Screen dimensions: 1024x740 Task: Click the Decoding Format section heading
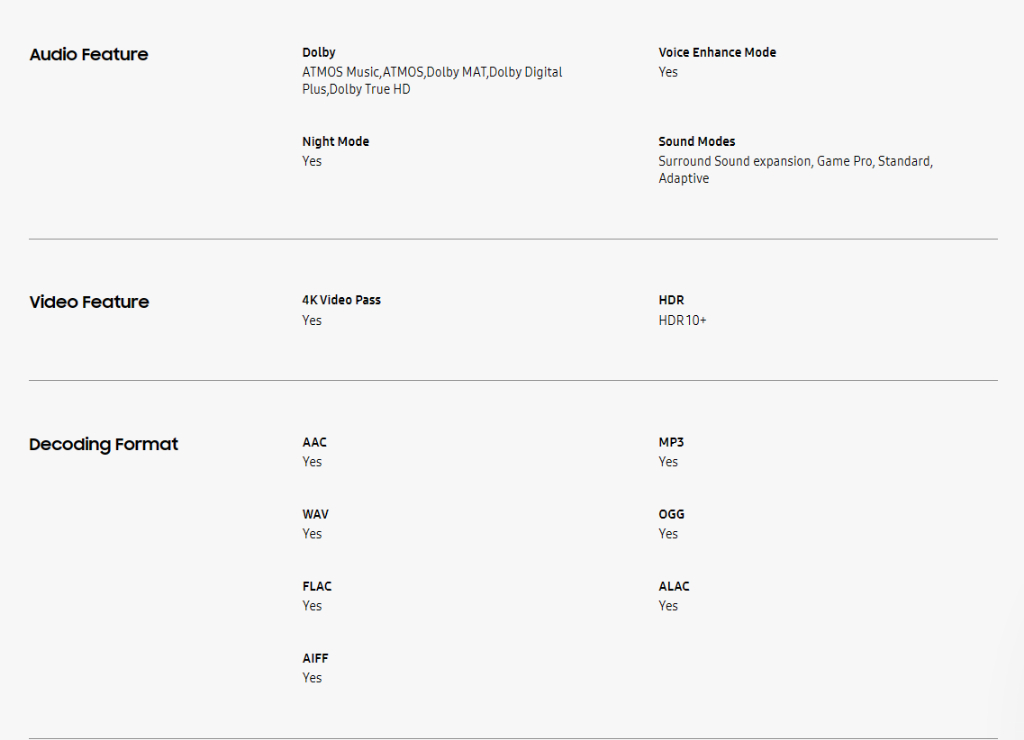click(x=103, y=444)
